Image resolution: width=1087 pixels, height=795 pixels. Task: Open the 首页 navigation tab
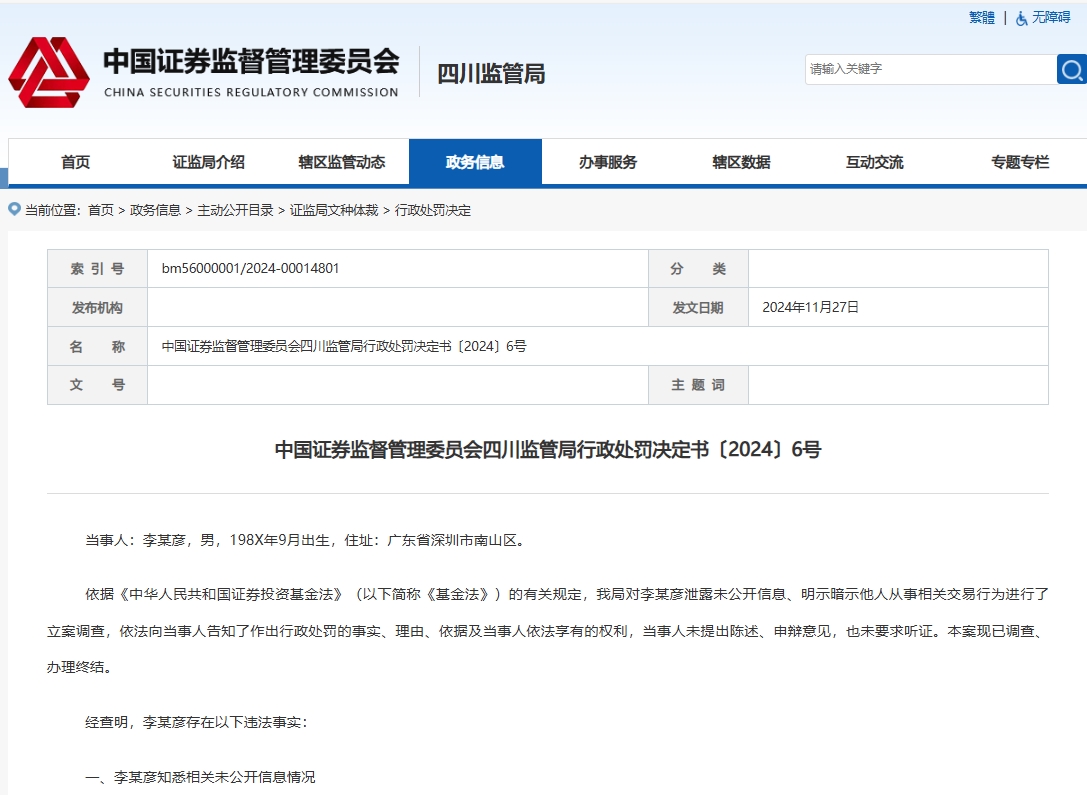pyautogui.click(x=76, y=162)
